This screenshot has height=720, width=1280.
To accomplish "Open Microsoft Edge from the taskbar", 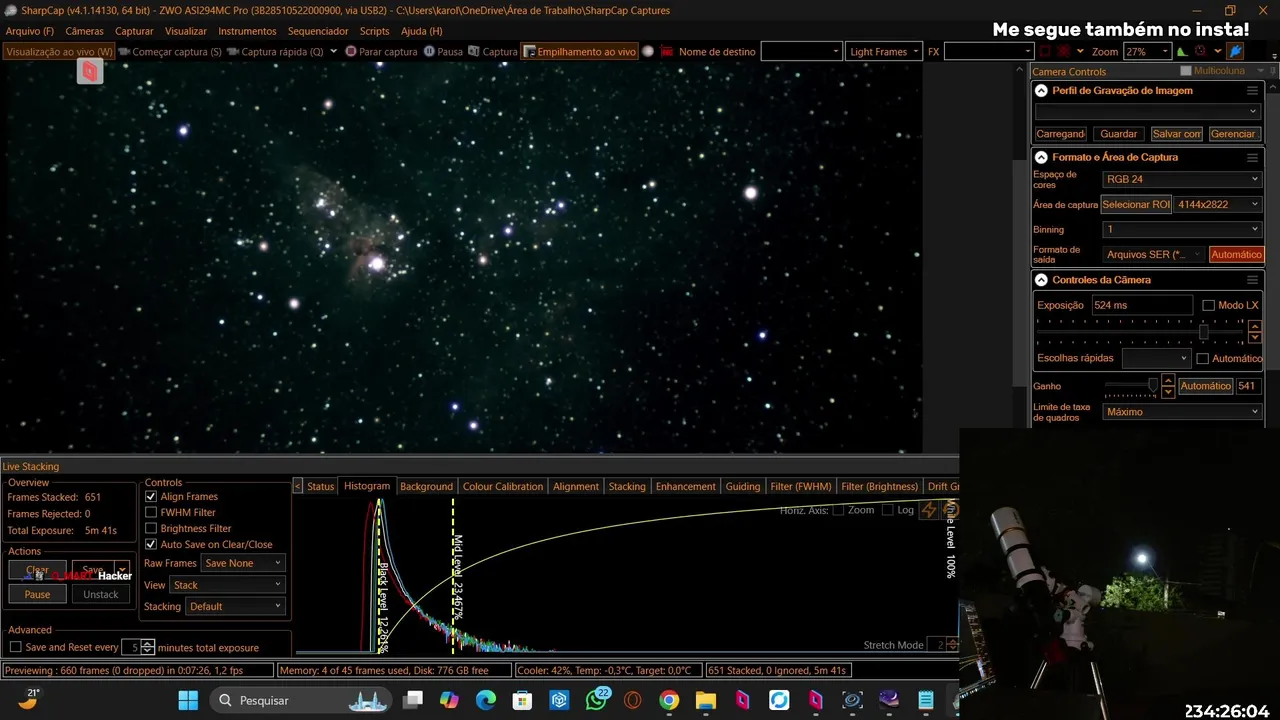I will 485,700.
